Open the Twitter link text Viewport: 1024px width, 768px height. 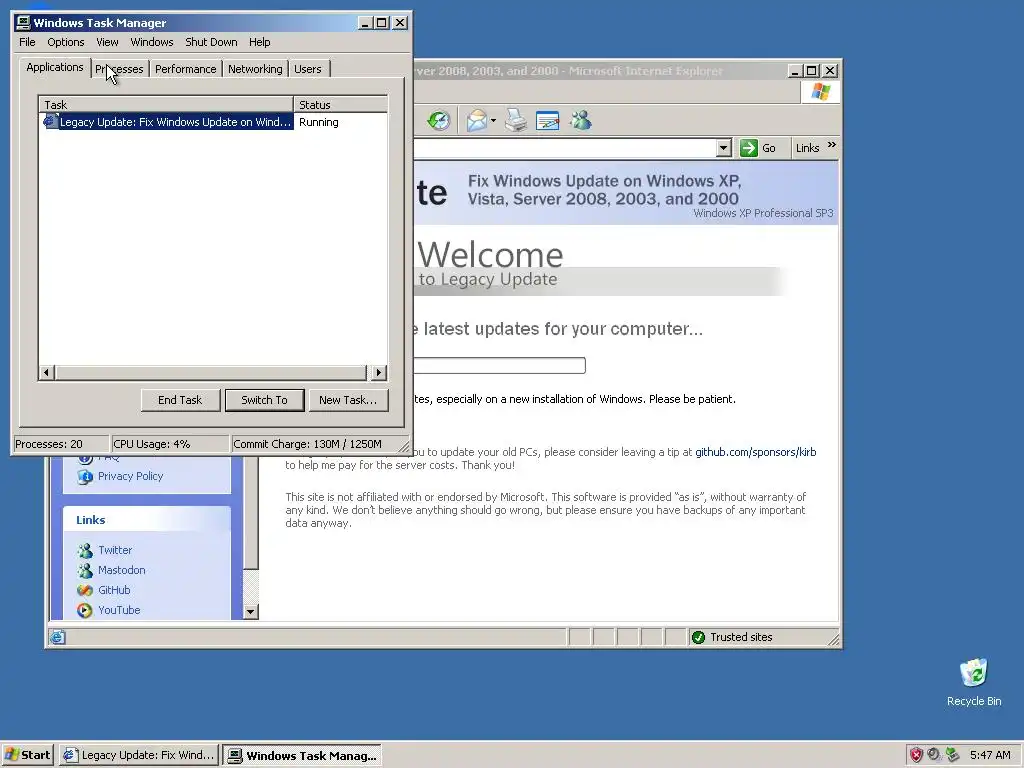point(115,550)
